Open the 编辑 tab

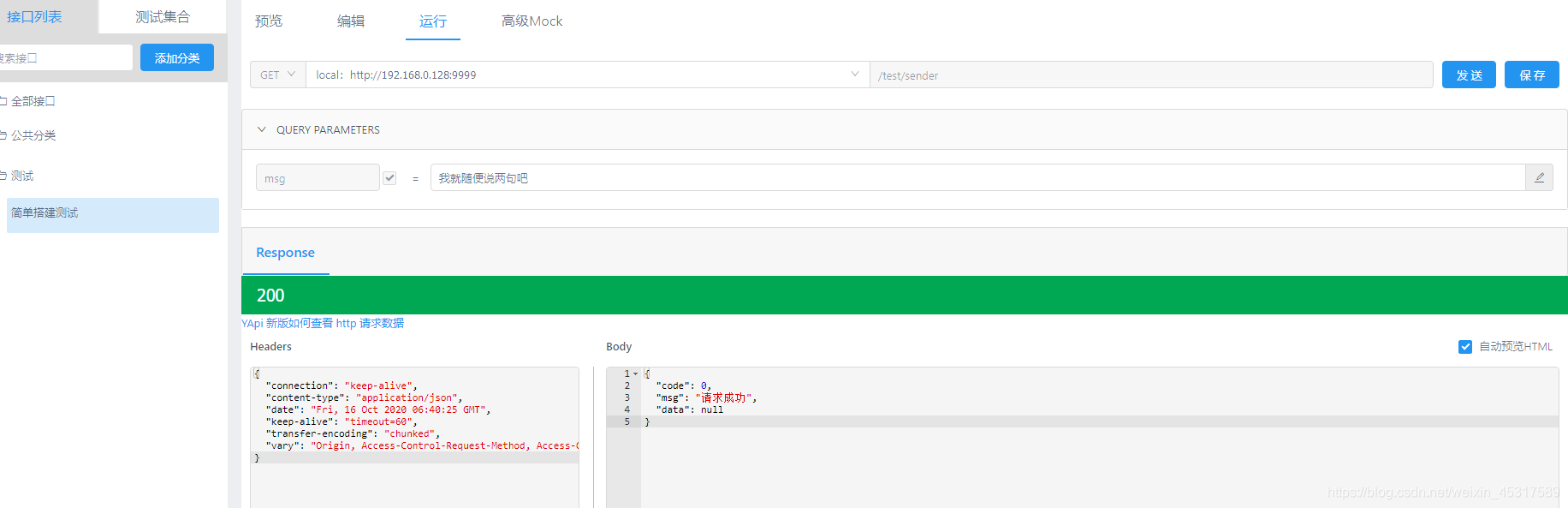pyautogui.click(x=351, y=21)
